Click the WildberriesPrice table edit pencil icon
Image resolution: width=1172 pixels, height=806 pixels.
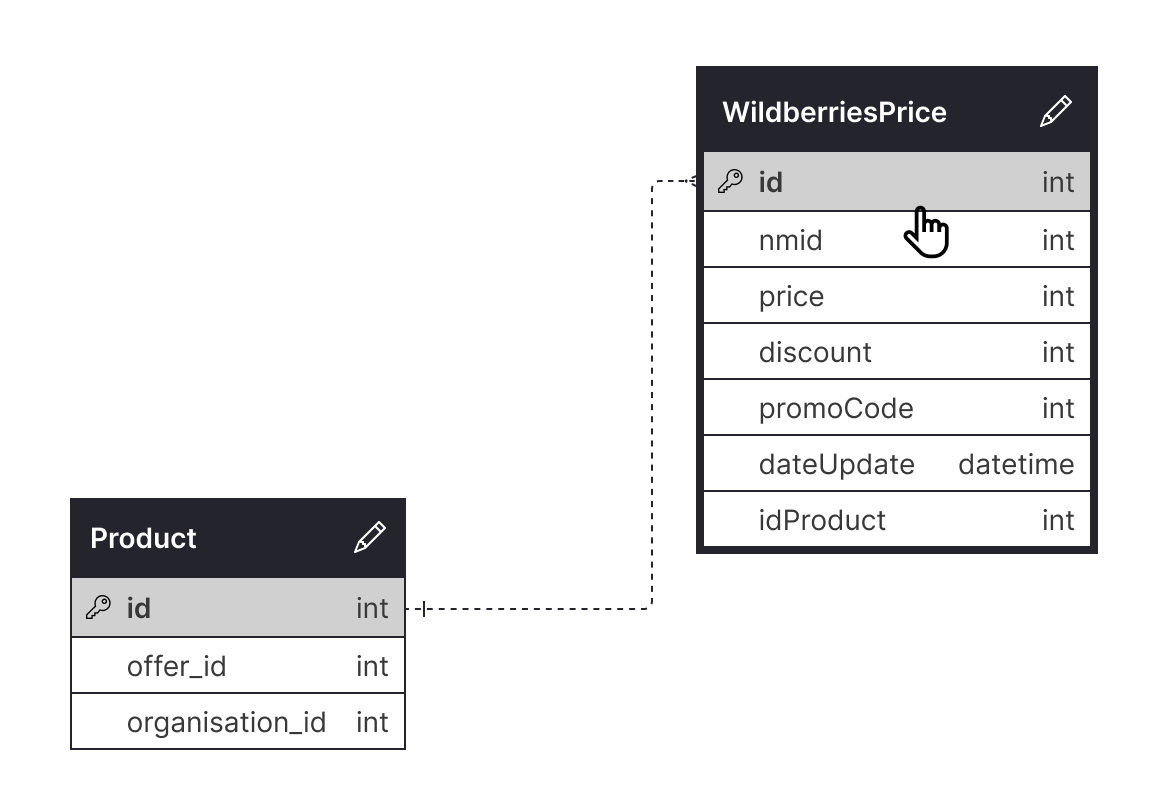click(1055, 111)
